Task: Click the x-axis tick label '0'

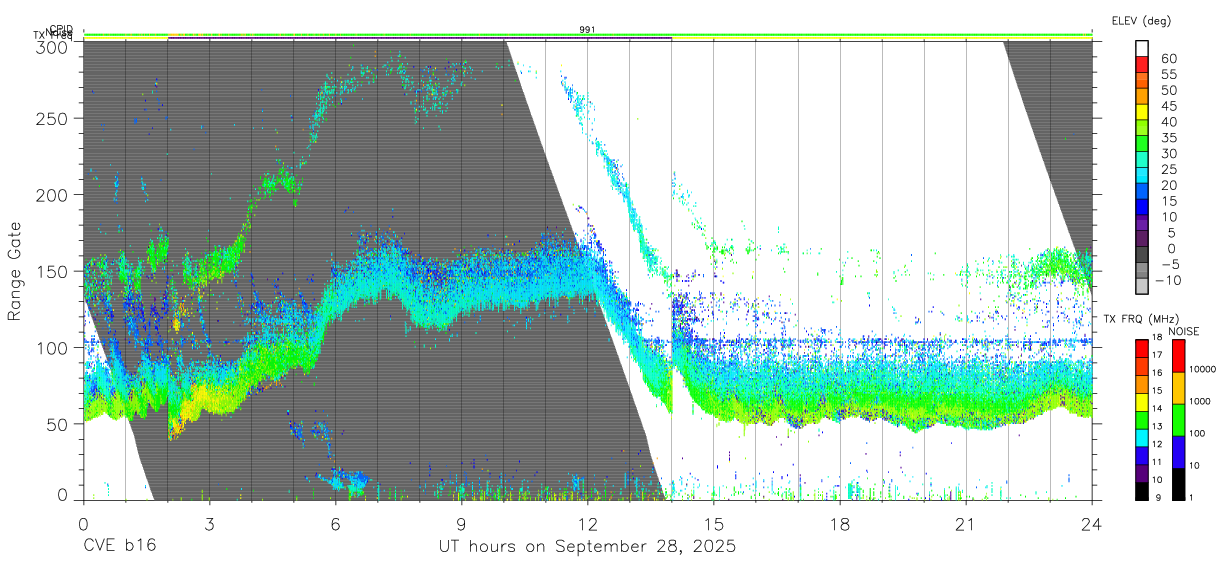Action: click(82, 524)
